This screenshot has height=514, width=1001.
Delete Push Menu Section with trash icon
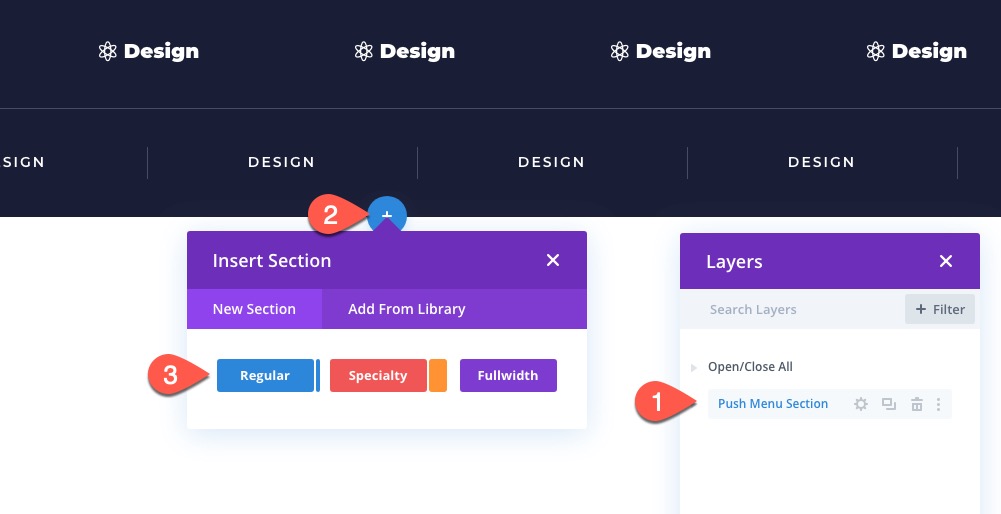917,404
